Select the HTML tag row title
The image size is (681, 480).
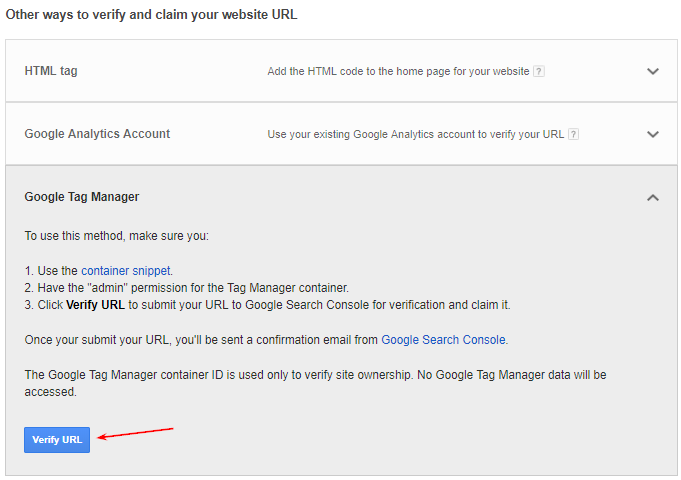coord(51,71)
